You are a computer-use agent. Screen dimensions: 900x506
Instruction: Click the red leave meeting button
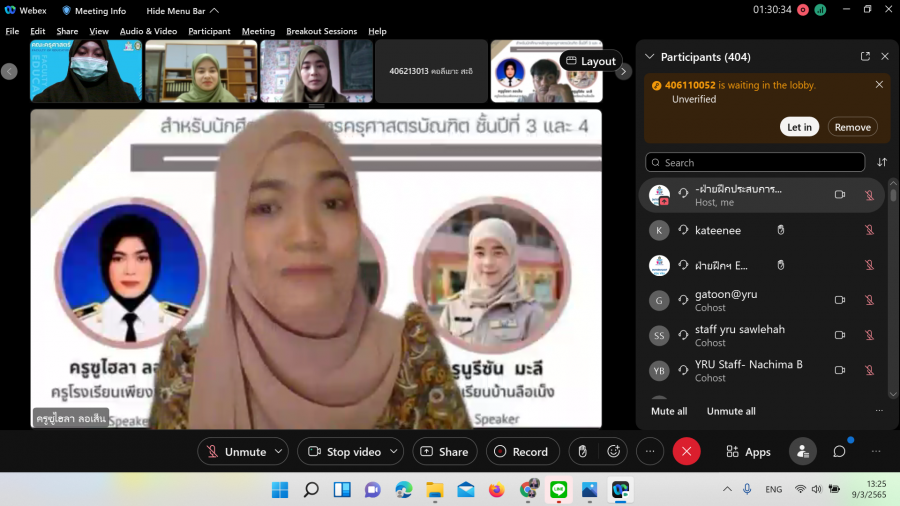pyautogui.click(x=686, y=452)
